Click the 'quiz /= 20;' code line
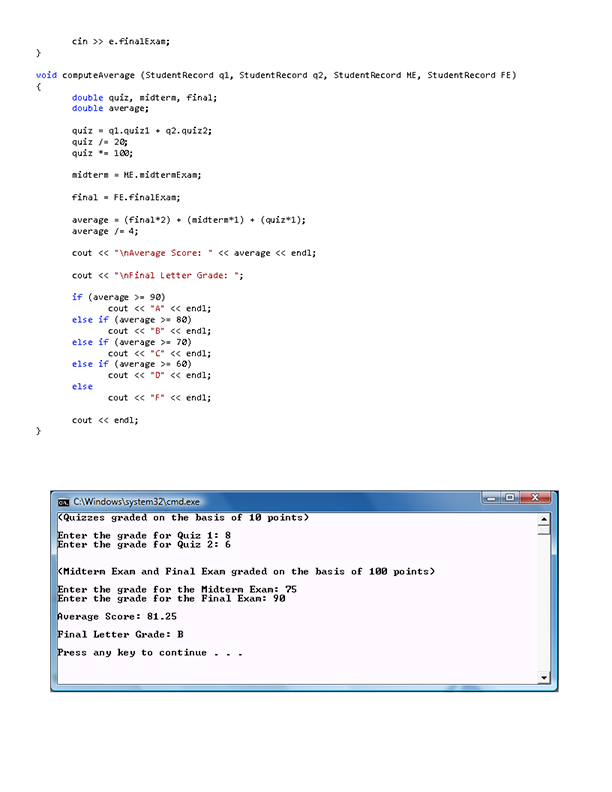This screenshot has width=612, height=792. pos(100,142)
